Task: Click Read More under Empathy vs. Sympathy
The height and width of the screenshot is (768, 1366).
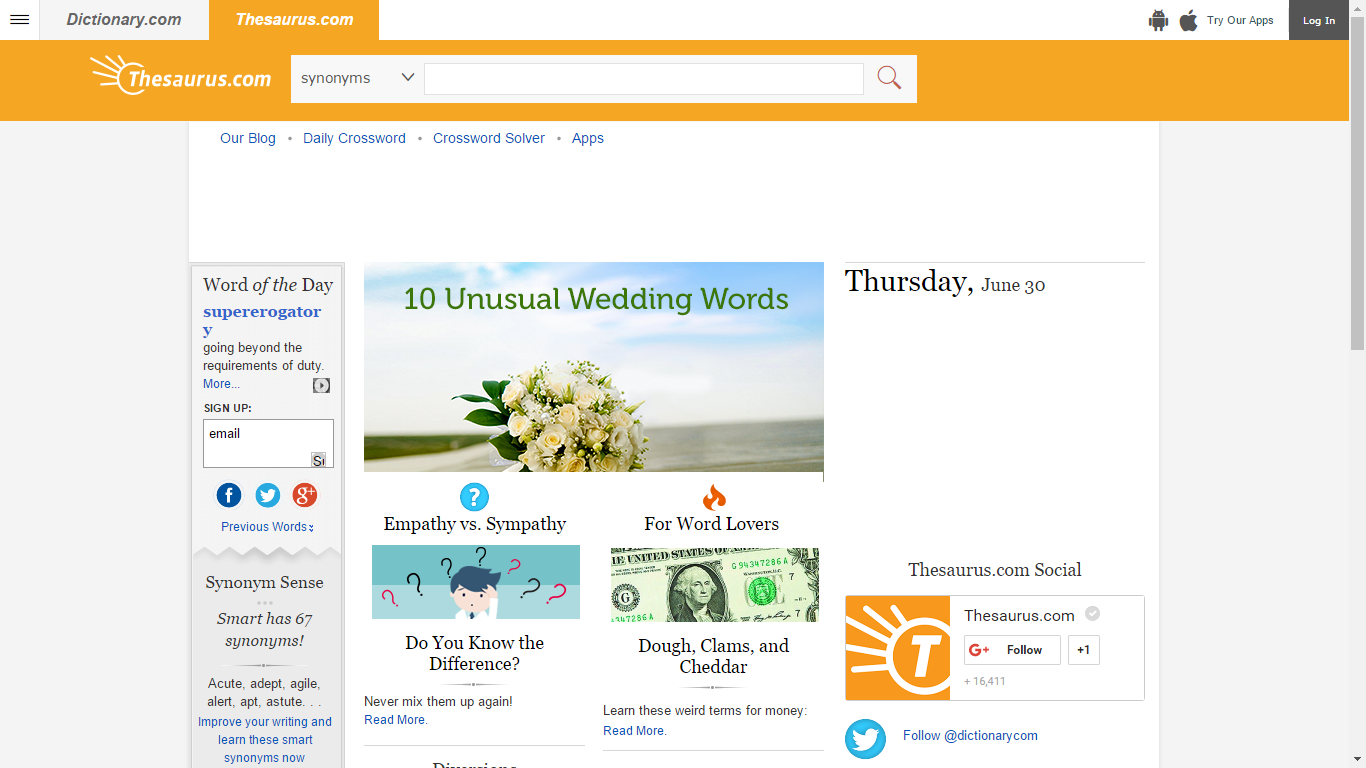Action: pos(395,719)
